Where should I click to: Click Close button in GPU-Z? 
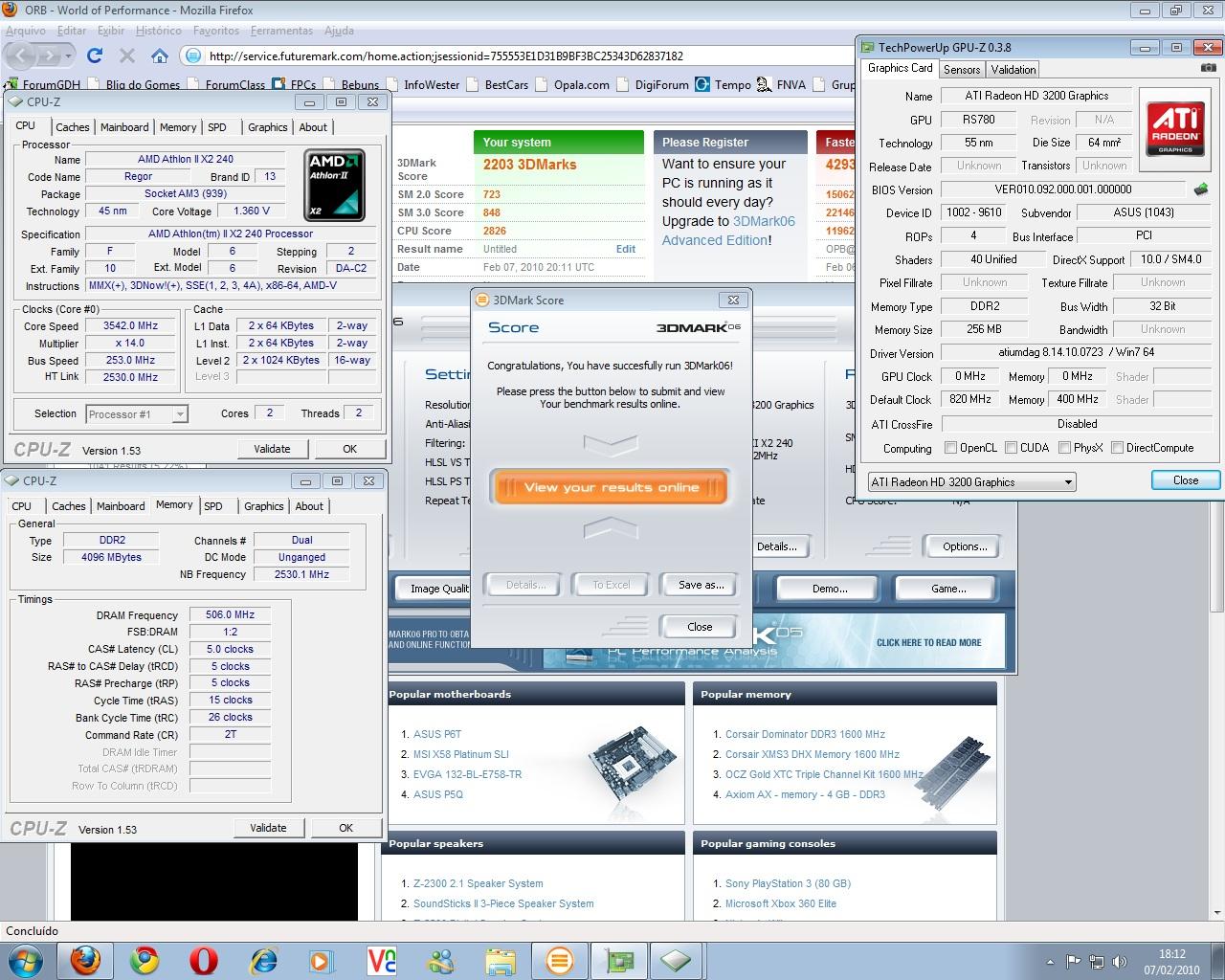pyautogui.click(x=1185, y=480)
